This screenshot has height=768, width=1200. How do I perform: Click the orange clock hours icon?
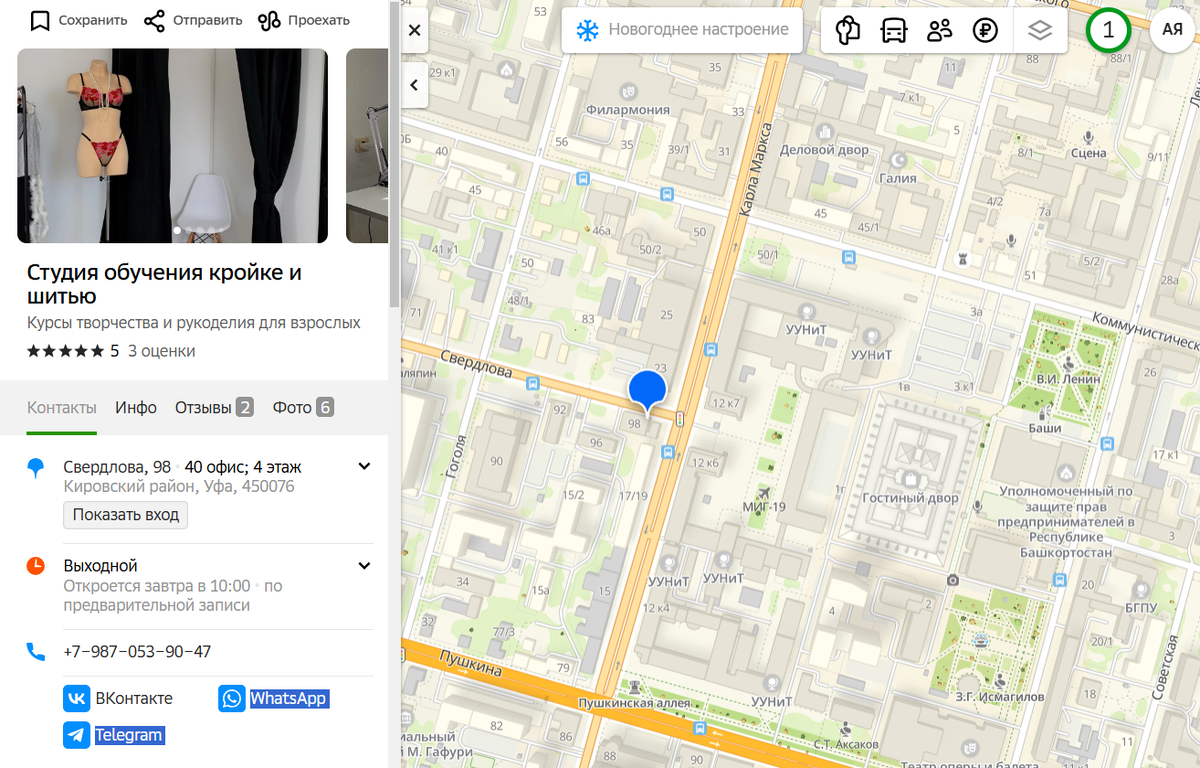point(36,566)
